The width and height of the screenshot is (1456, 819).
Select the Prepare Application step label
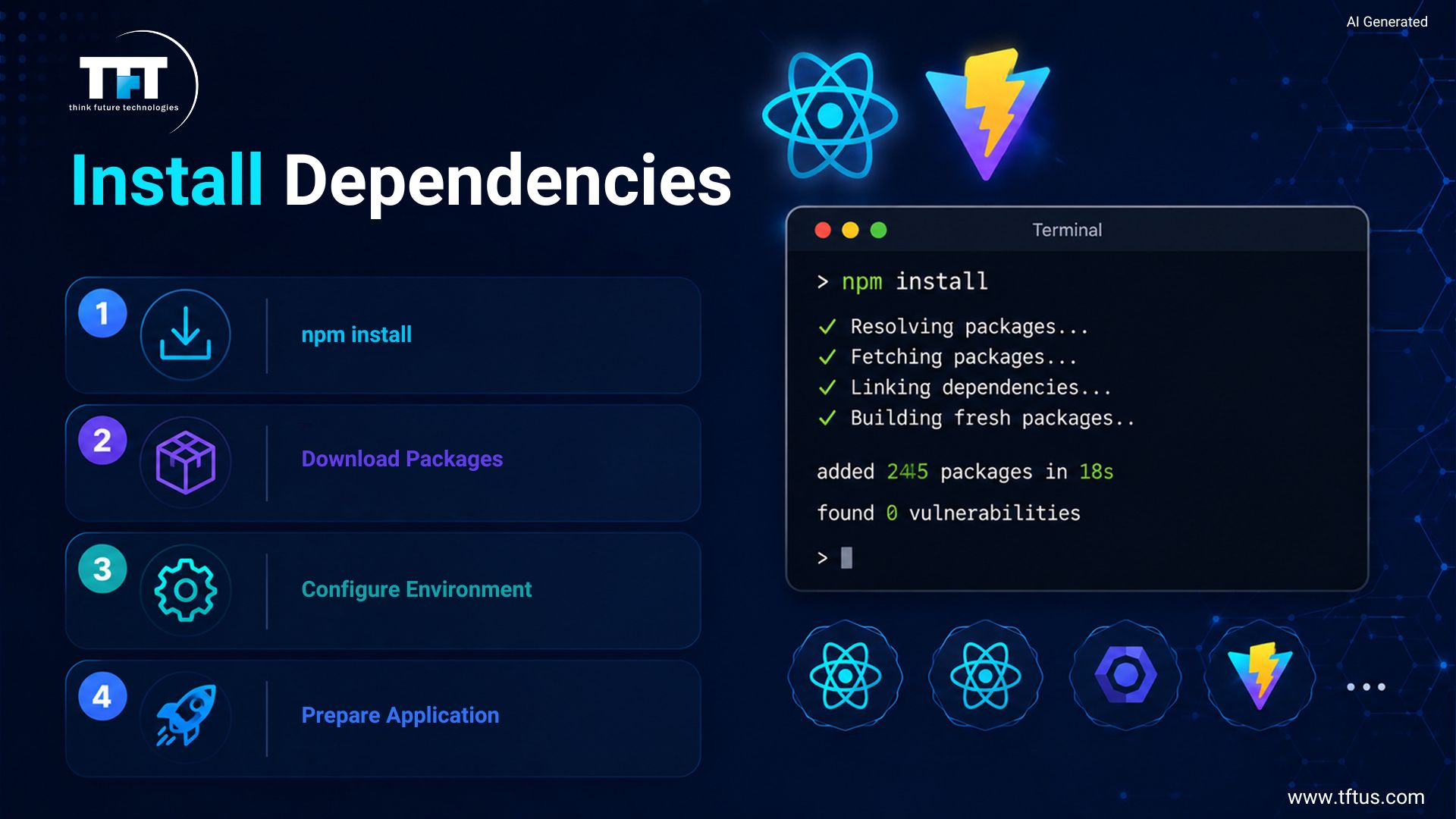click(400, 715)
